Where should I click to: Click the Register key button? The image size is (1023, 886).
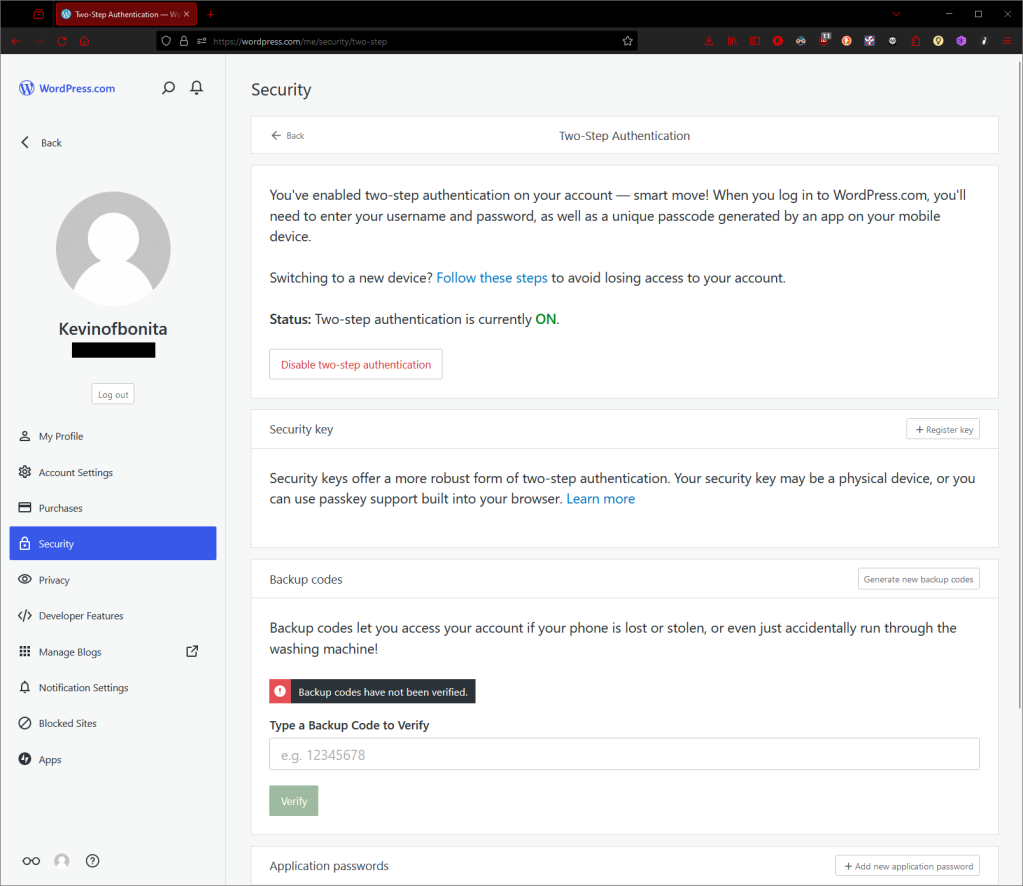[x=942, y=430]
